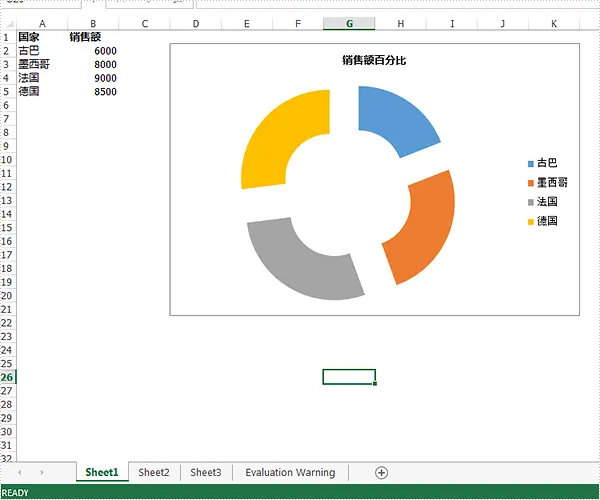This screenshot has height=500, width=600.
Task: Click cell with value 8000
Action: point(93,64)
